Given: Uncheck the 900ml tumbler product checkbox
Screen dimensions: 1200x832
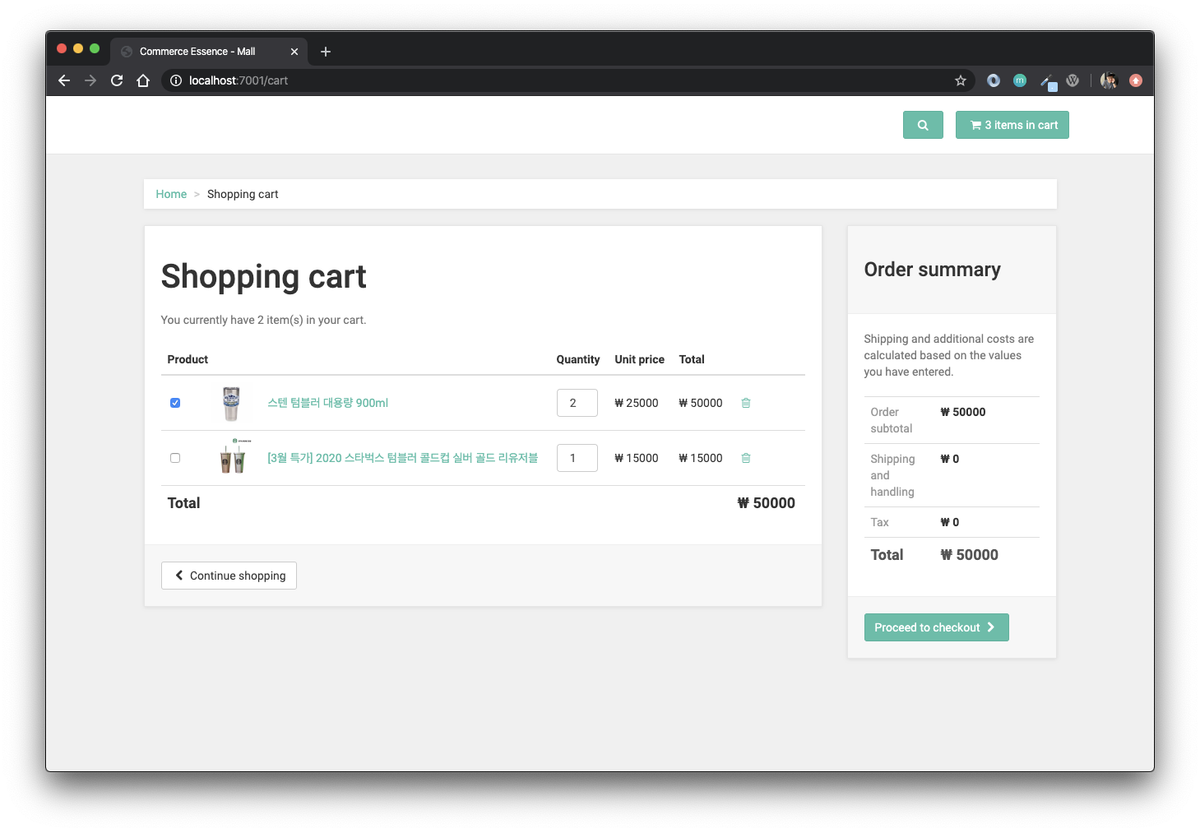Looking at the screenshot, I should tap(175, 403).
